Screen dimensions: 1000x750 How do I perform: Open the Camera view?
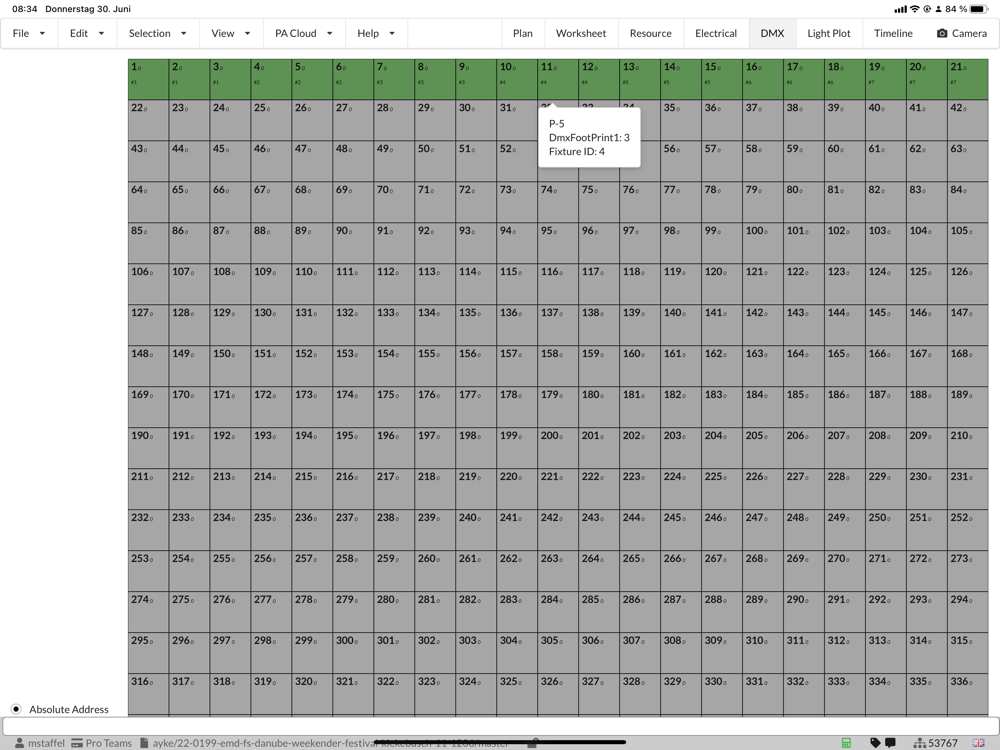pyautogui.click(x=962, y=33)
